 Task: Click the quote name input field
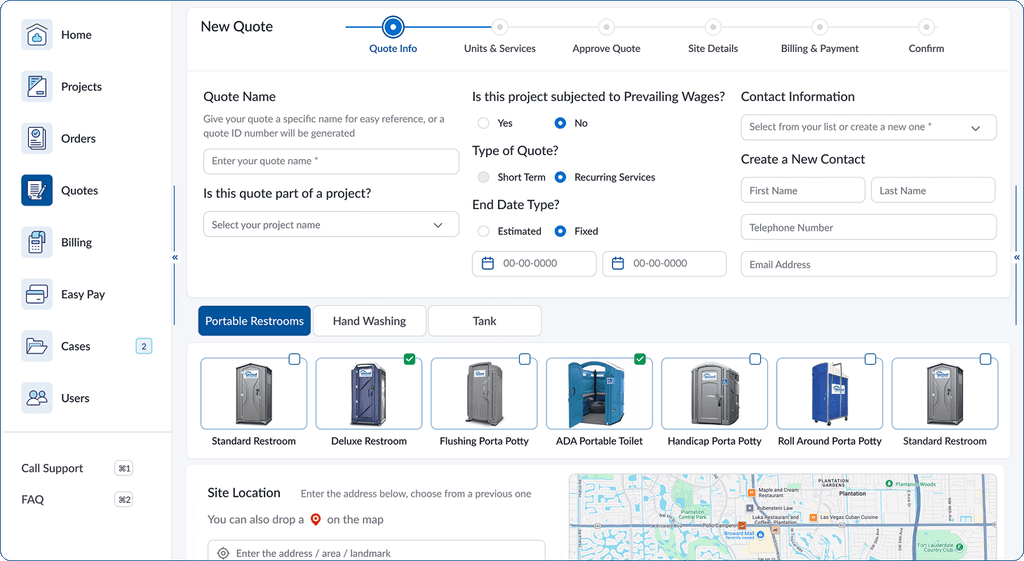[x=331, y=161]
